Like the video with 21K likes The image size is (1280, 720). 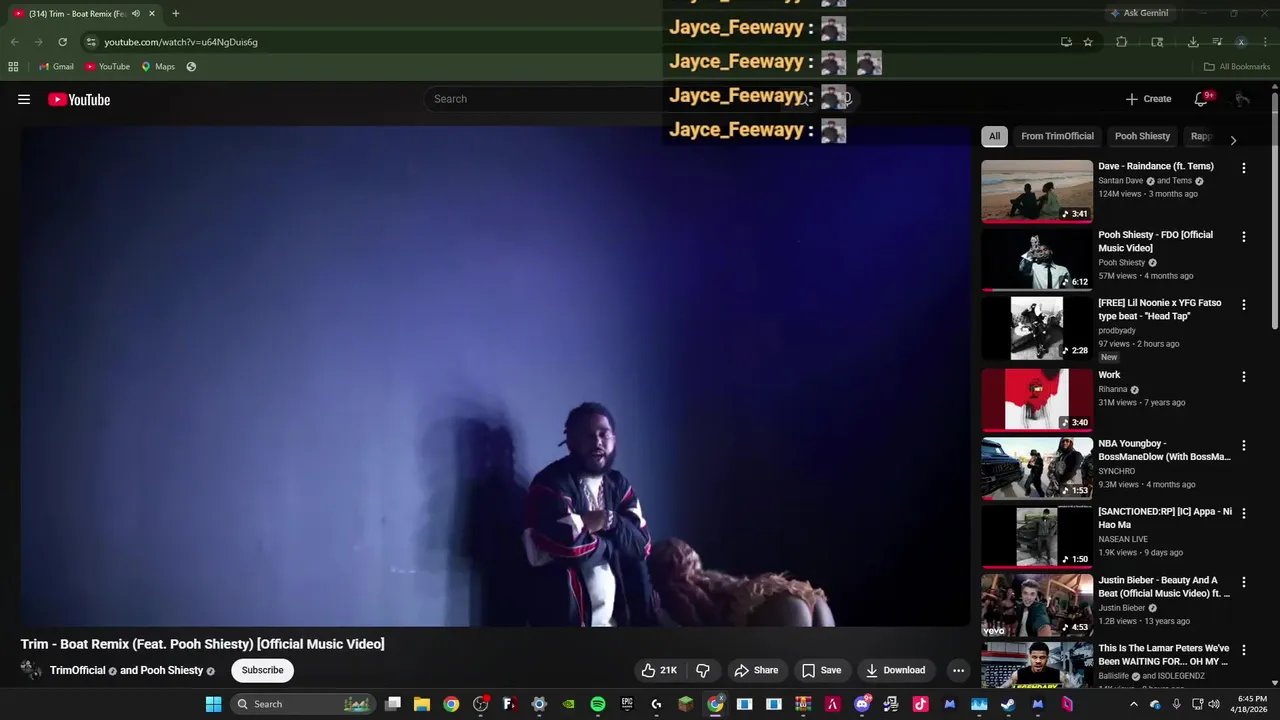point(659,670)
